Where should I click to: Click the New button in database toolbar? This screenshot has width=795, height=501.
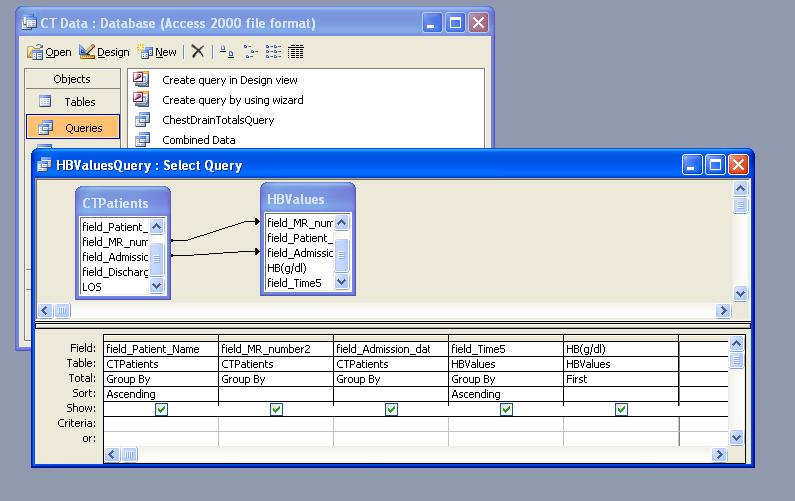coord(158,52)
